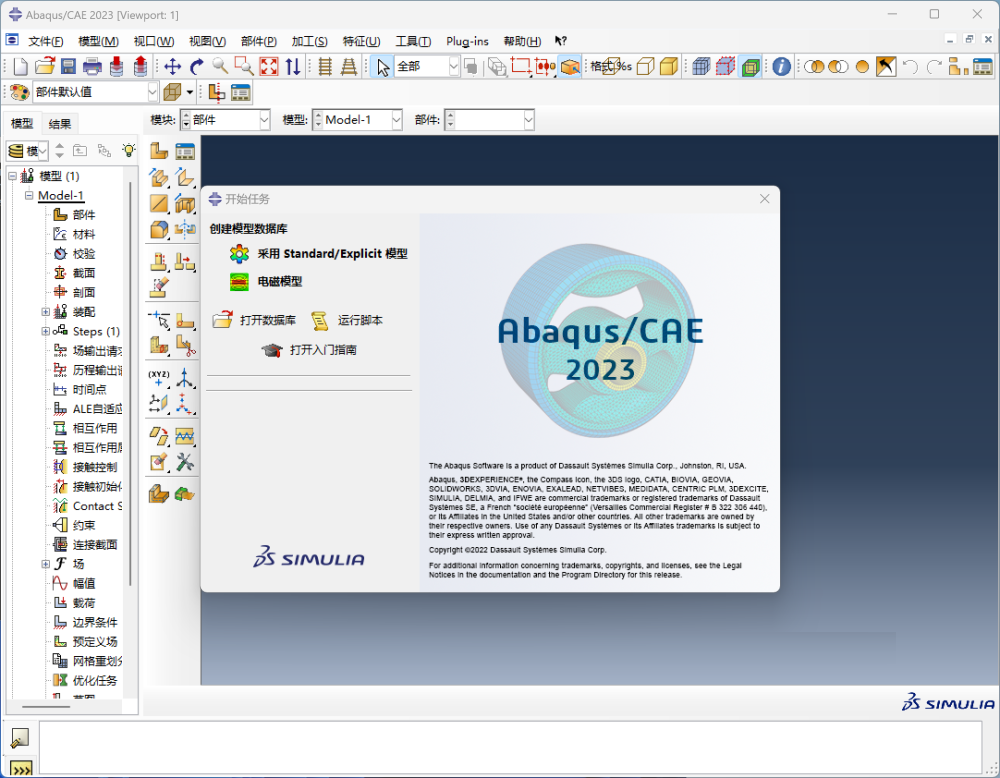Click the color palette icon
This screenshot has width=1000, height=778.
[x=19, y=92]
